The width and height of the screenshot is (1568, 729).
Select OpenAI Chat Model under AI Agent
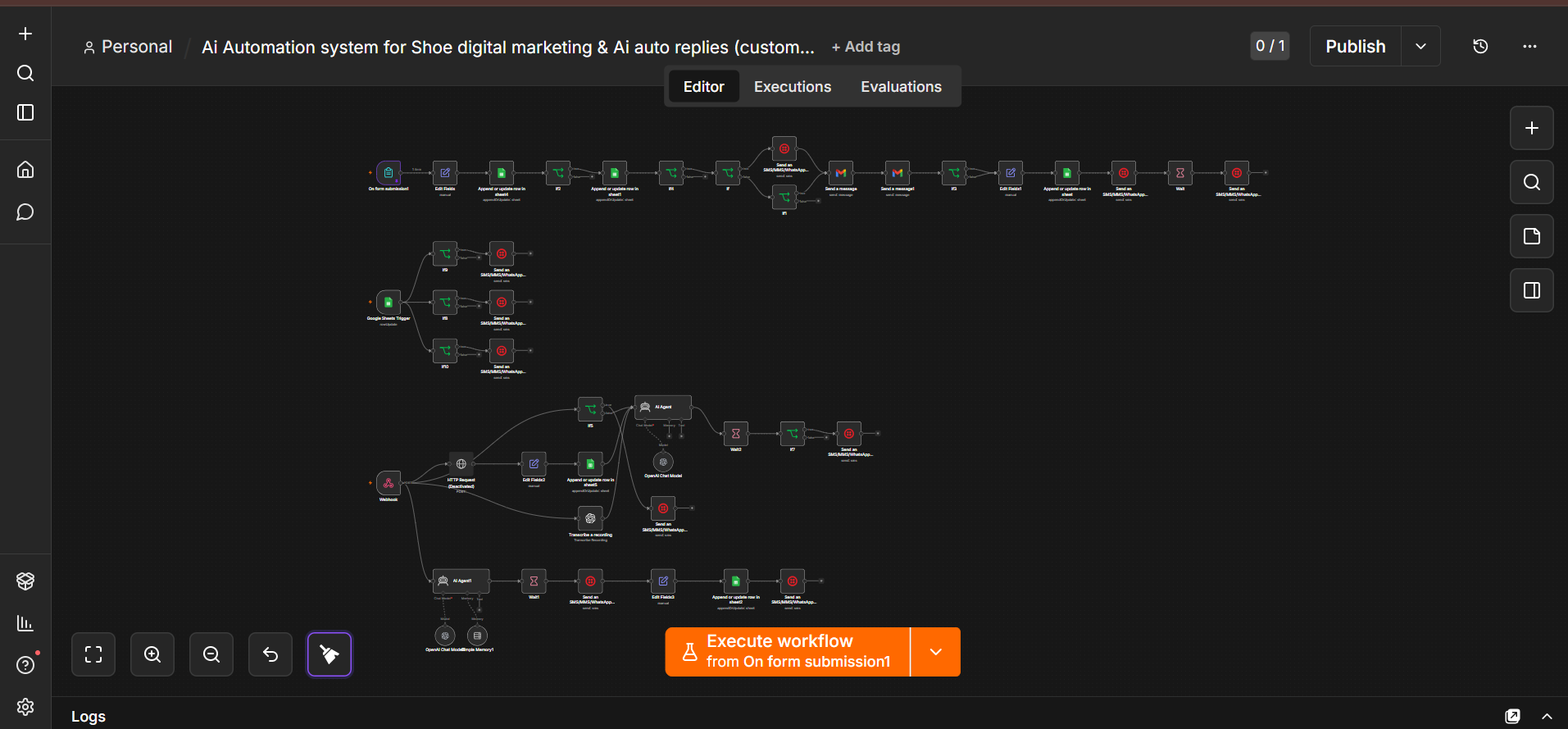pyautogui.click(x=663, y=462)
